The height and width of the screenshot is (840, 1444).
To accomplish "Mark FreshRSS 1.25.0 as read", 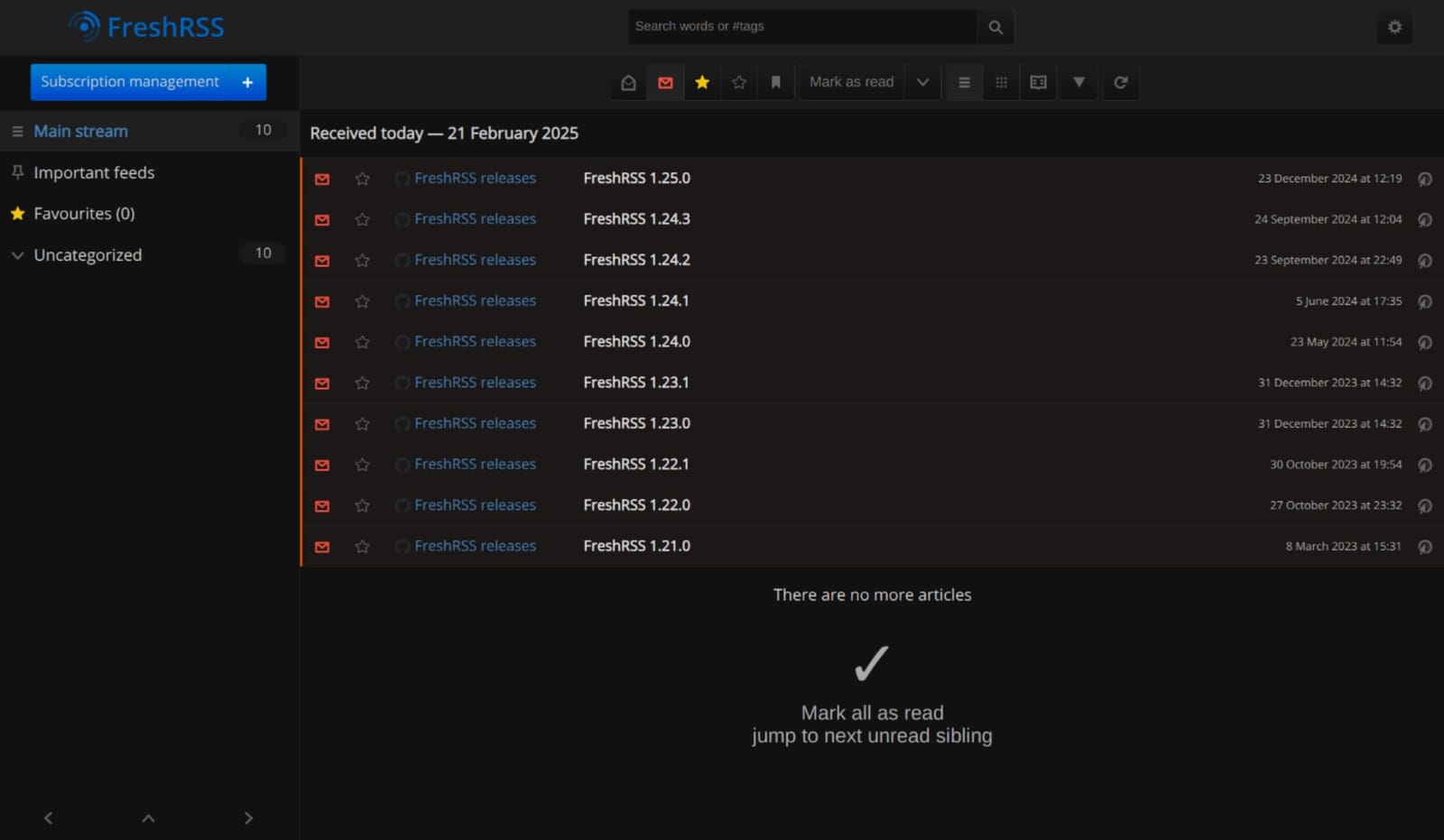I will point(322,179).
